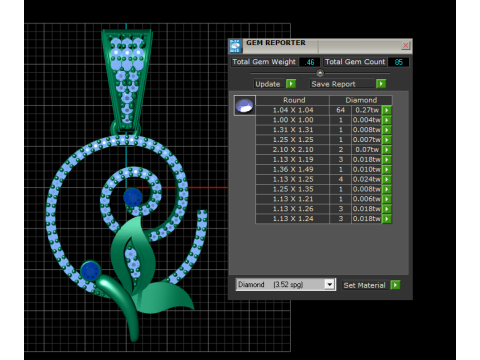Click the slider handle under Total Gem Weight
The height and width of the screenshot is (360, 480).
pos(320,73)
